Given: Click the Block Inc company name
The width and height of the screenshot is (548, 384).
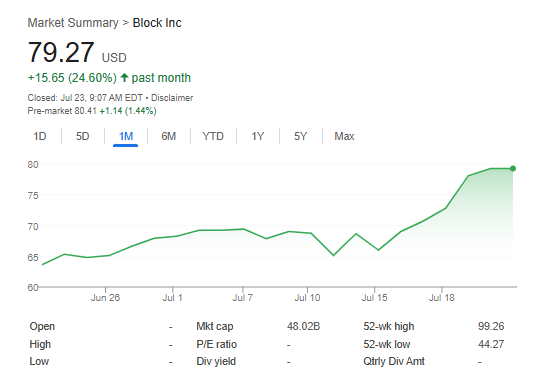Looking at the screenshot, I should coord(157,23).
